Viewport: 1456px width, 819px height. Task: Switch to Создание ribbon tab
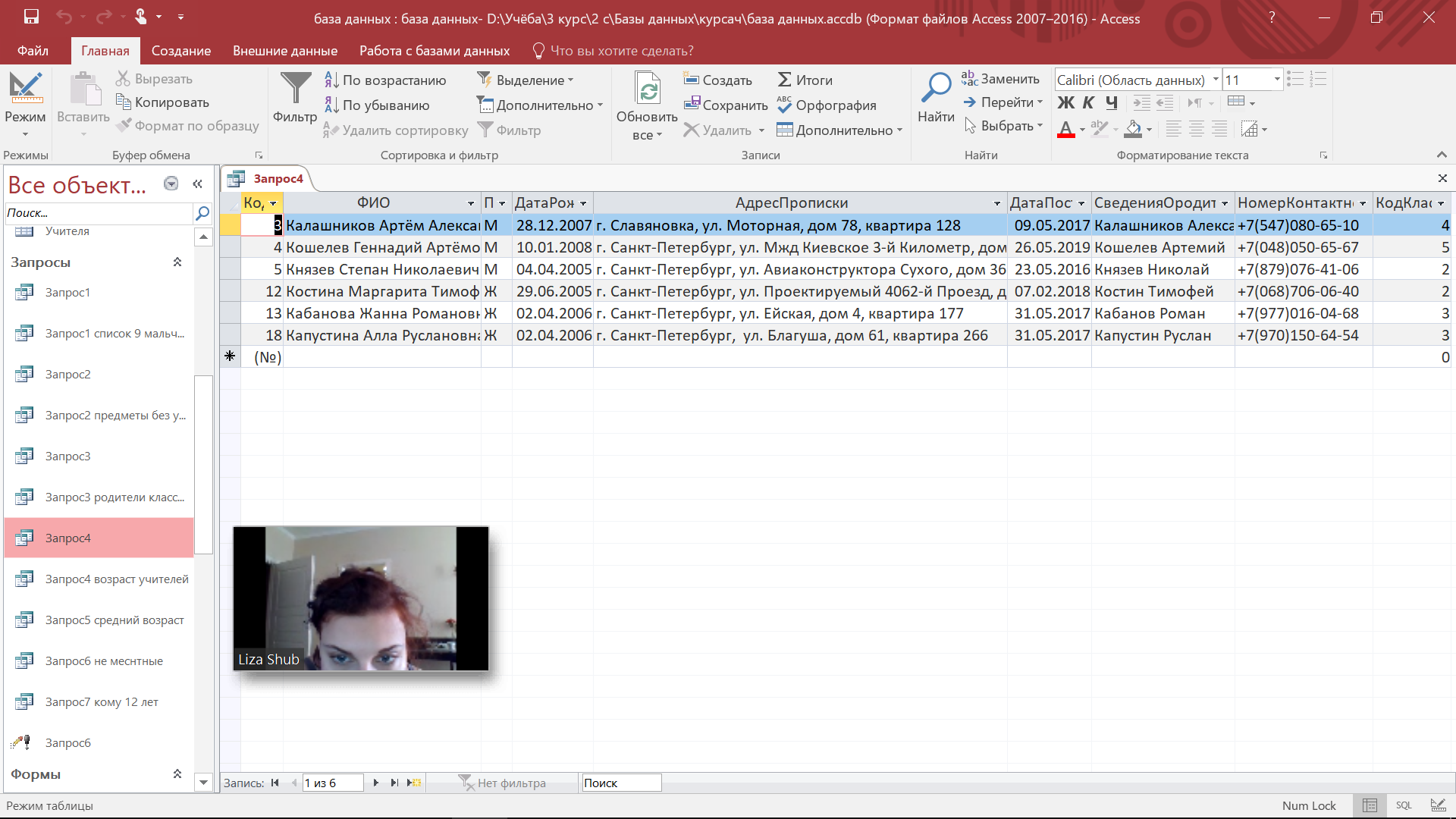pyautogui.click(x=181, y=51)
